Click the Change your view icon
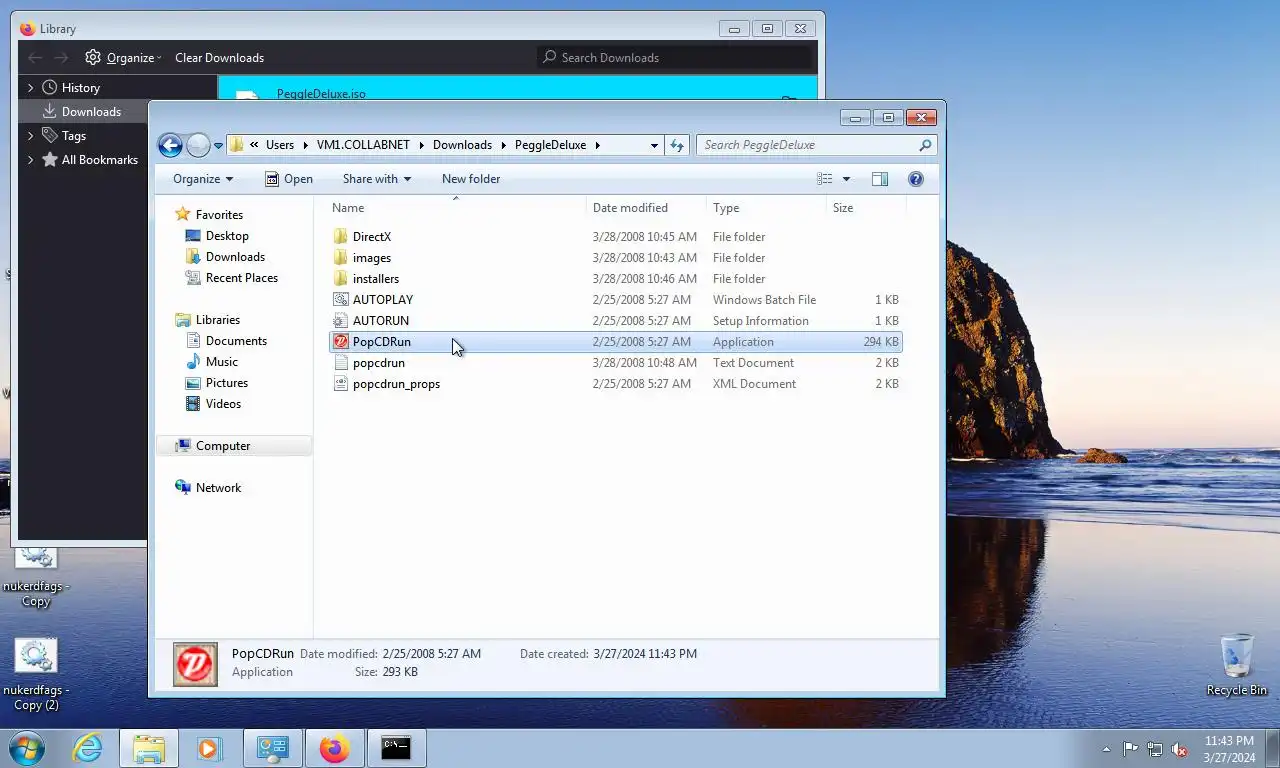 point(825,179)
